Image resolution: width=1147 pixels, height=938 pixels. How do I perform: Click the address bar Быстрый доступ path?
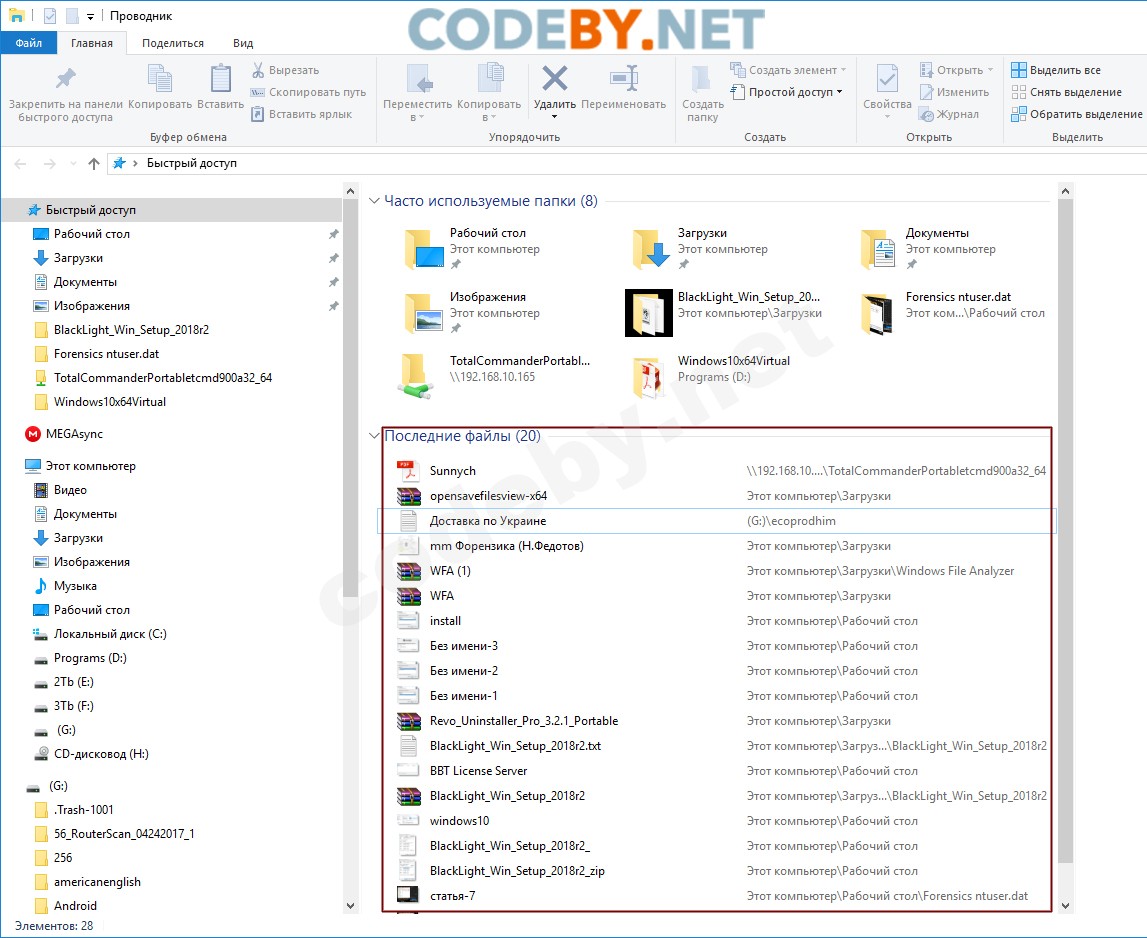[x=192, y=163]
